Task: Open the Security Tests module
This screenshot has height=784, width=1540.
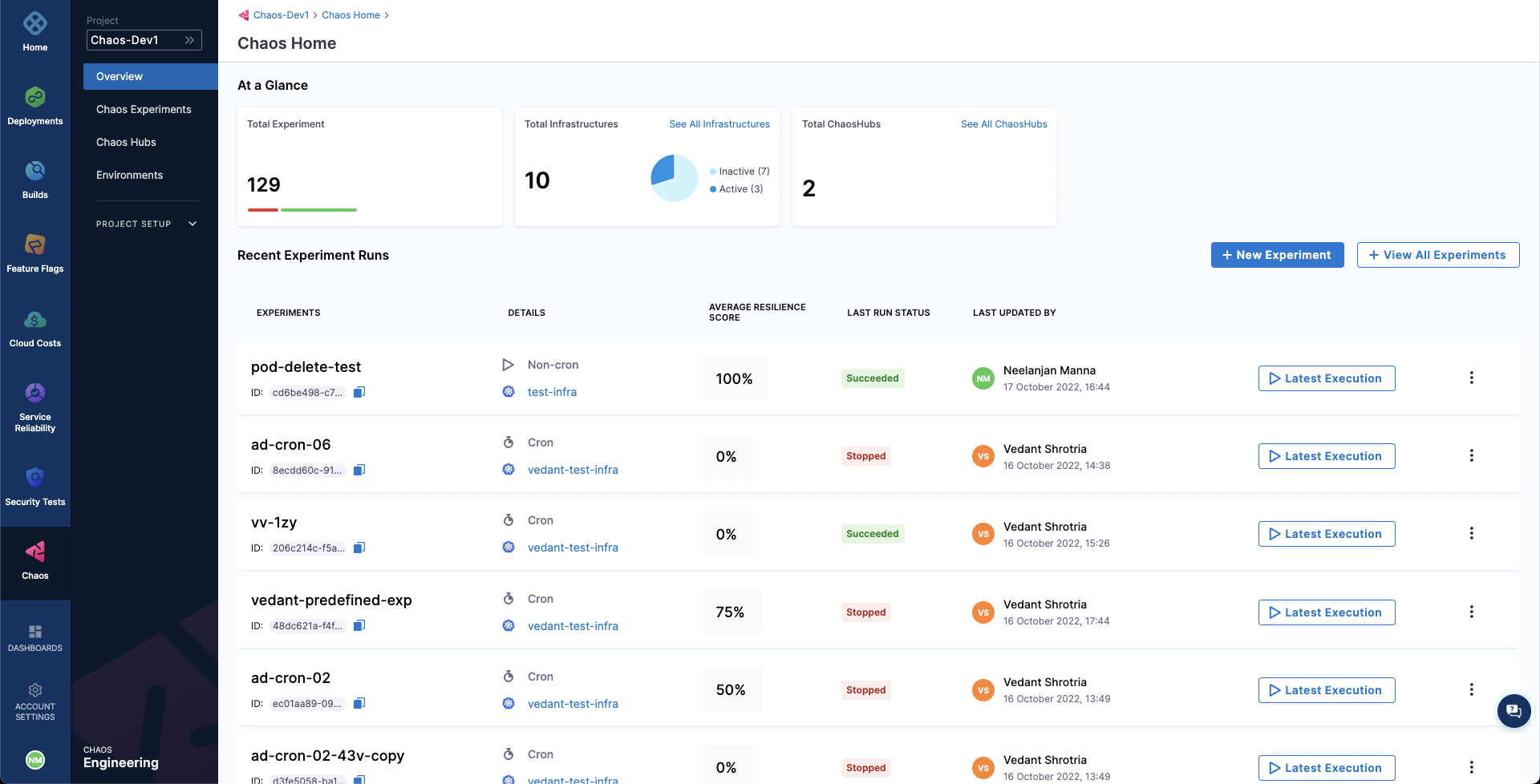Action: (x=34, y=487)
